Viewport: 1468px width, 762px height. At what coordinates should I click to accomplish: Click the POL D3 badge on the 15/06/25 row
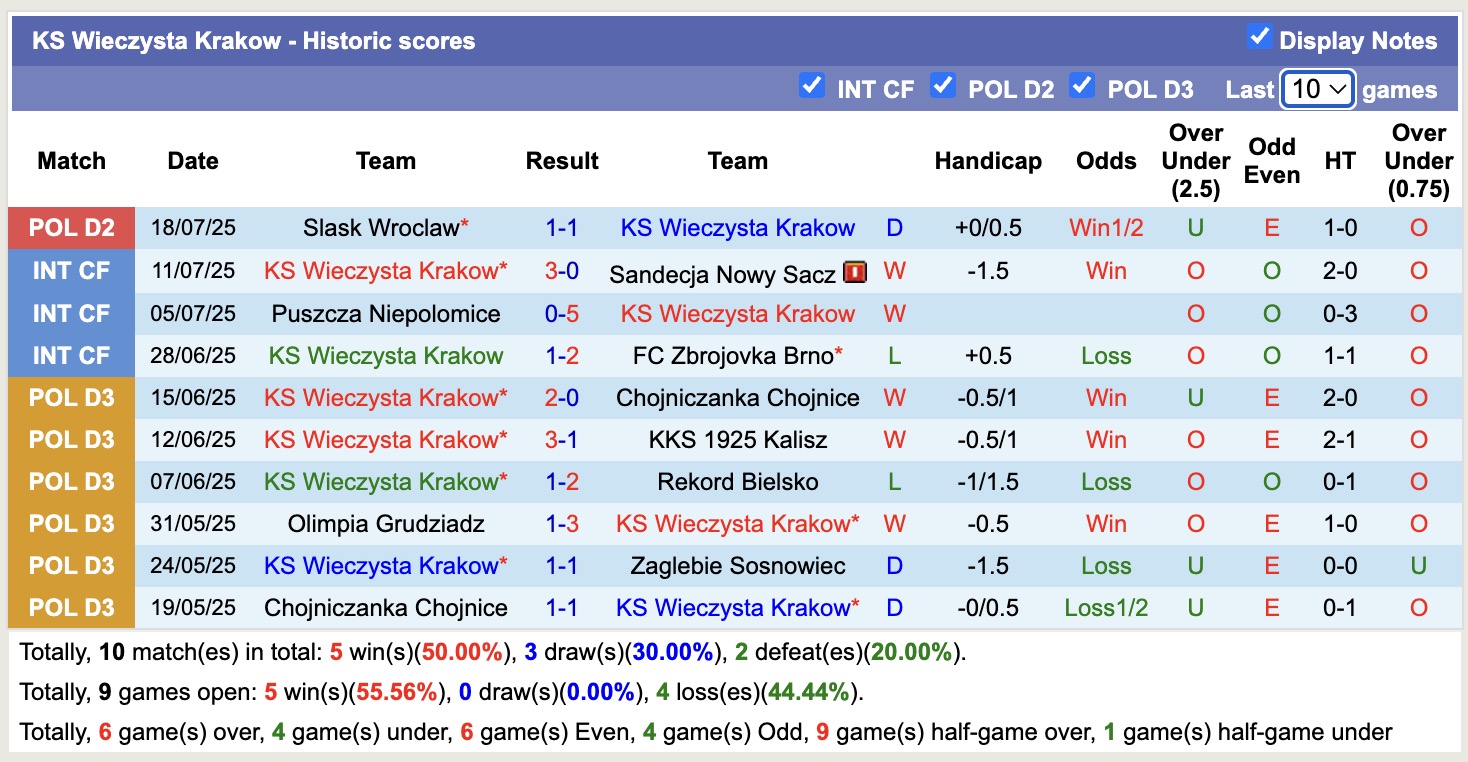pyautogui.click(x=71, y=397)
